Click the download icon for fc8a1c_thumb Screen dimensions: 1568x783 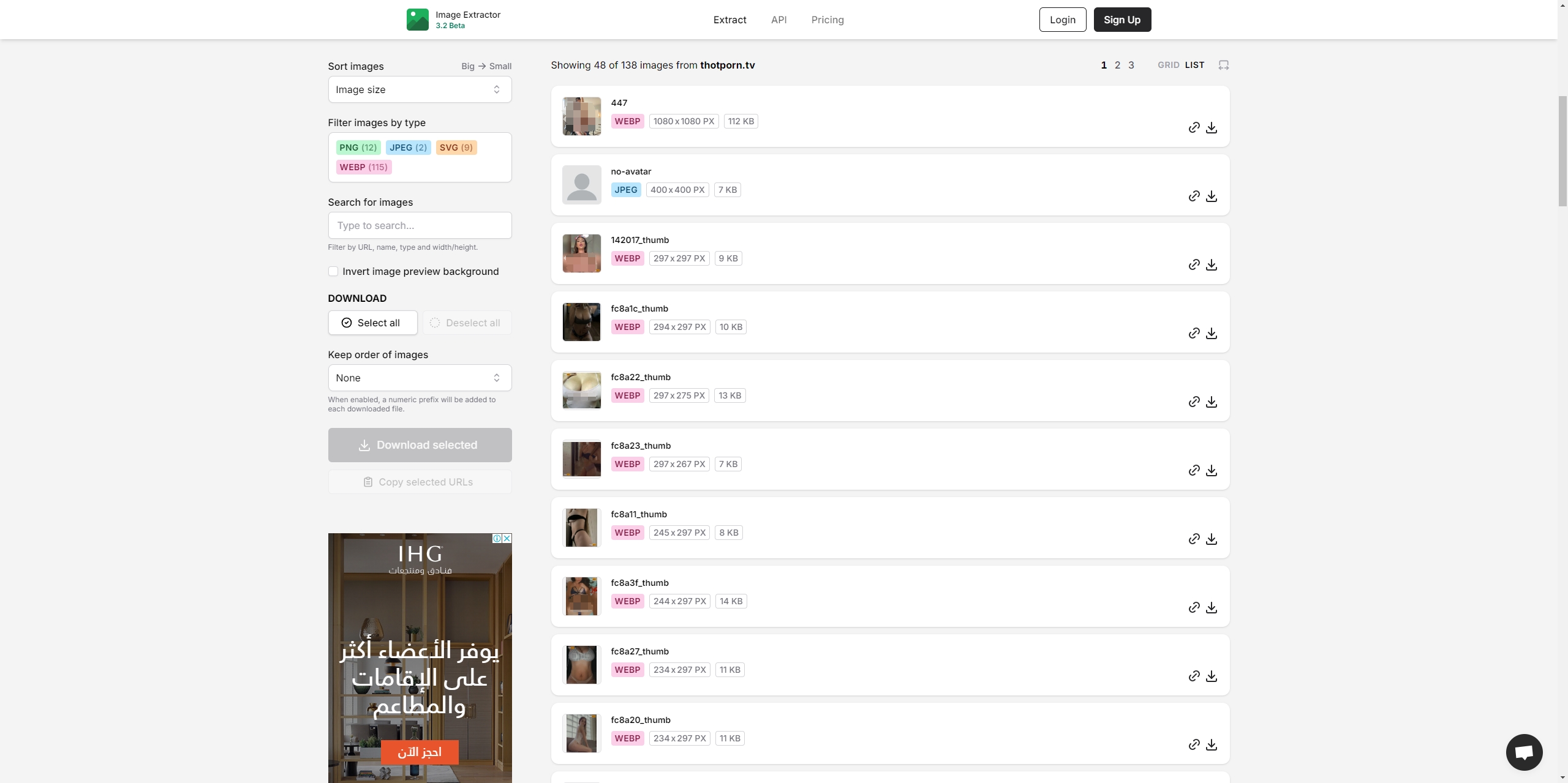[1211, 333]
